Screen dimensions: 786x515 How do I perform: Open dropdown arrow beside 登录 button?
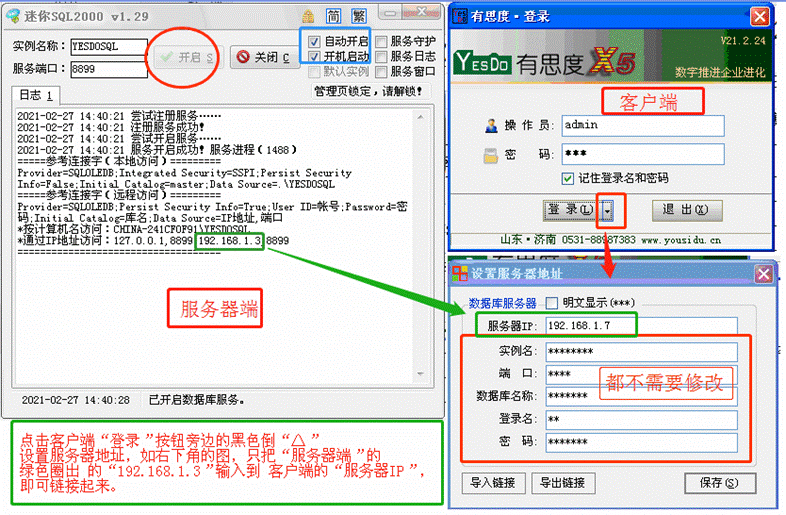pyautogui.click(x=607, y=211)
